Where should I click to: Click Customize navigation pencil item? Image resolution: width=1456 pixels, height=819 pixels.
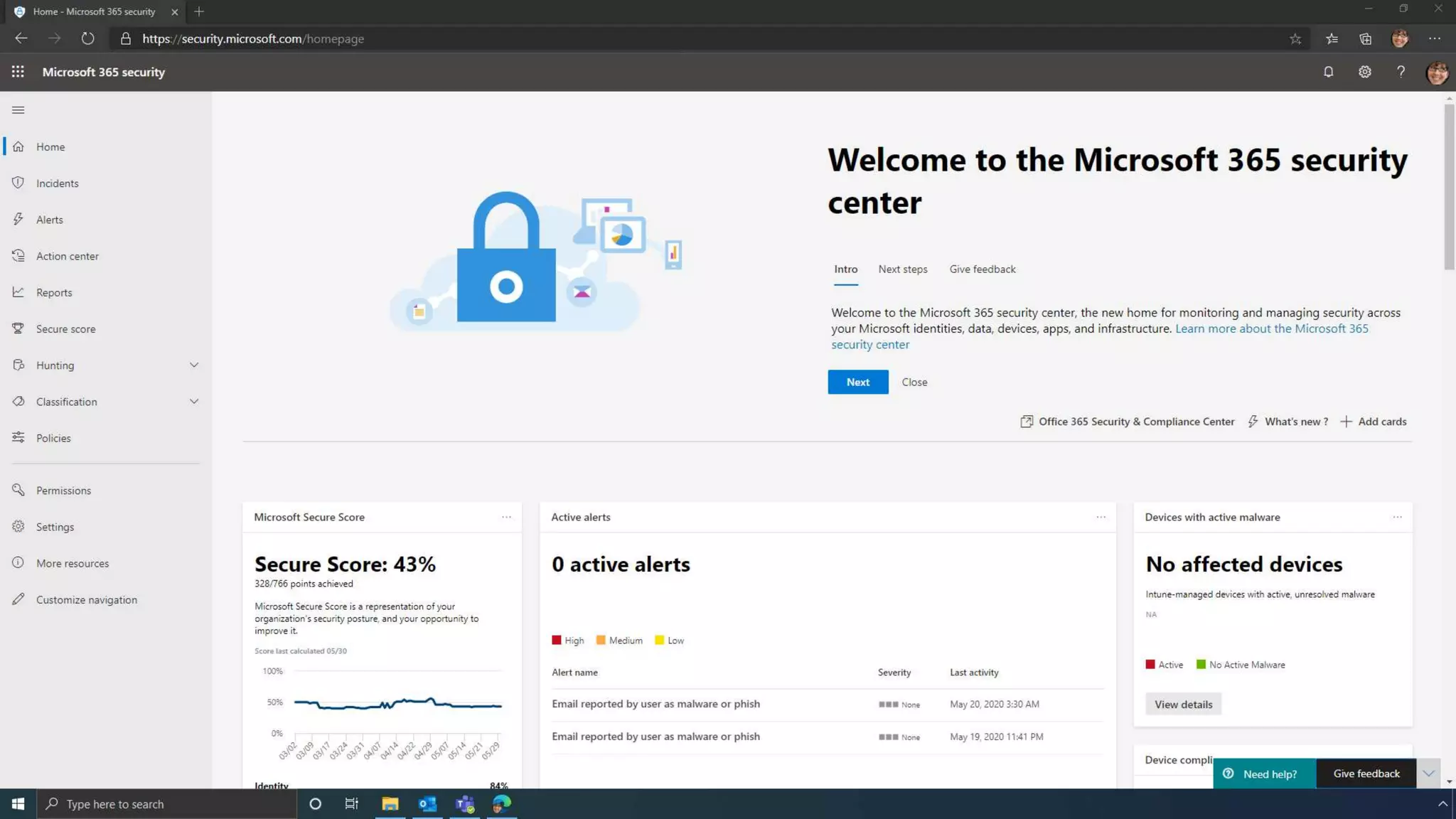(86, 600)
